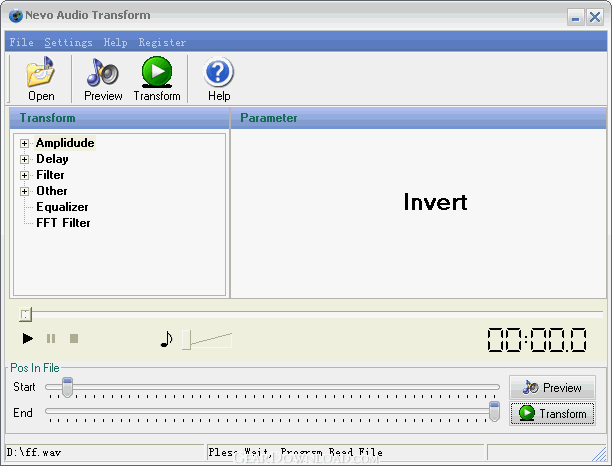Click the music note volume icon
612x466 pixels.
pyautogui.click(x=167, y=339)
